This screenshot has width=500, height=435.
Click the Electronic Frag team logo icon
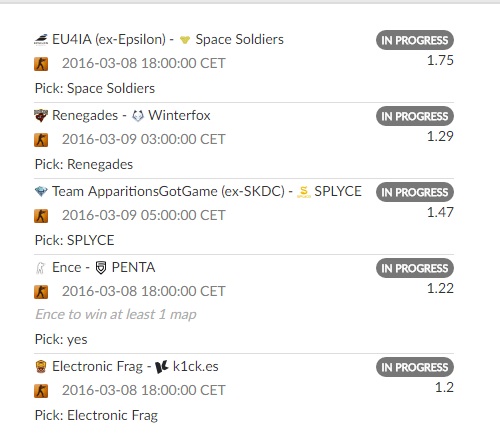coord(41,367)
